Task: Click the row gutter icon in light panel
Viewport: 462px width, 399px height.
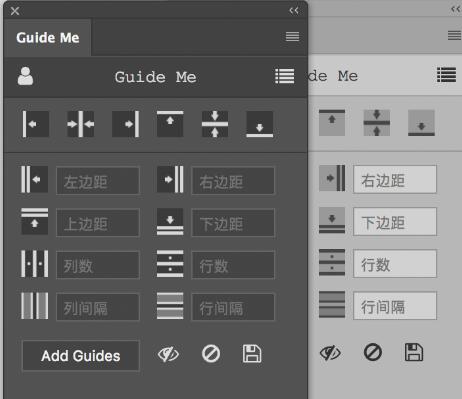Action: point(332,304)
